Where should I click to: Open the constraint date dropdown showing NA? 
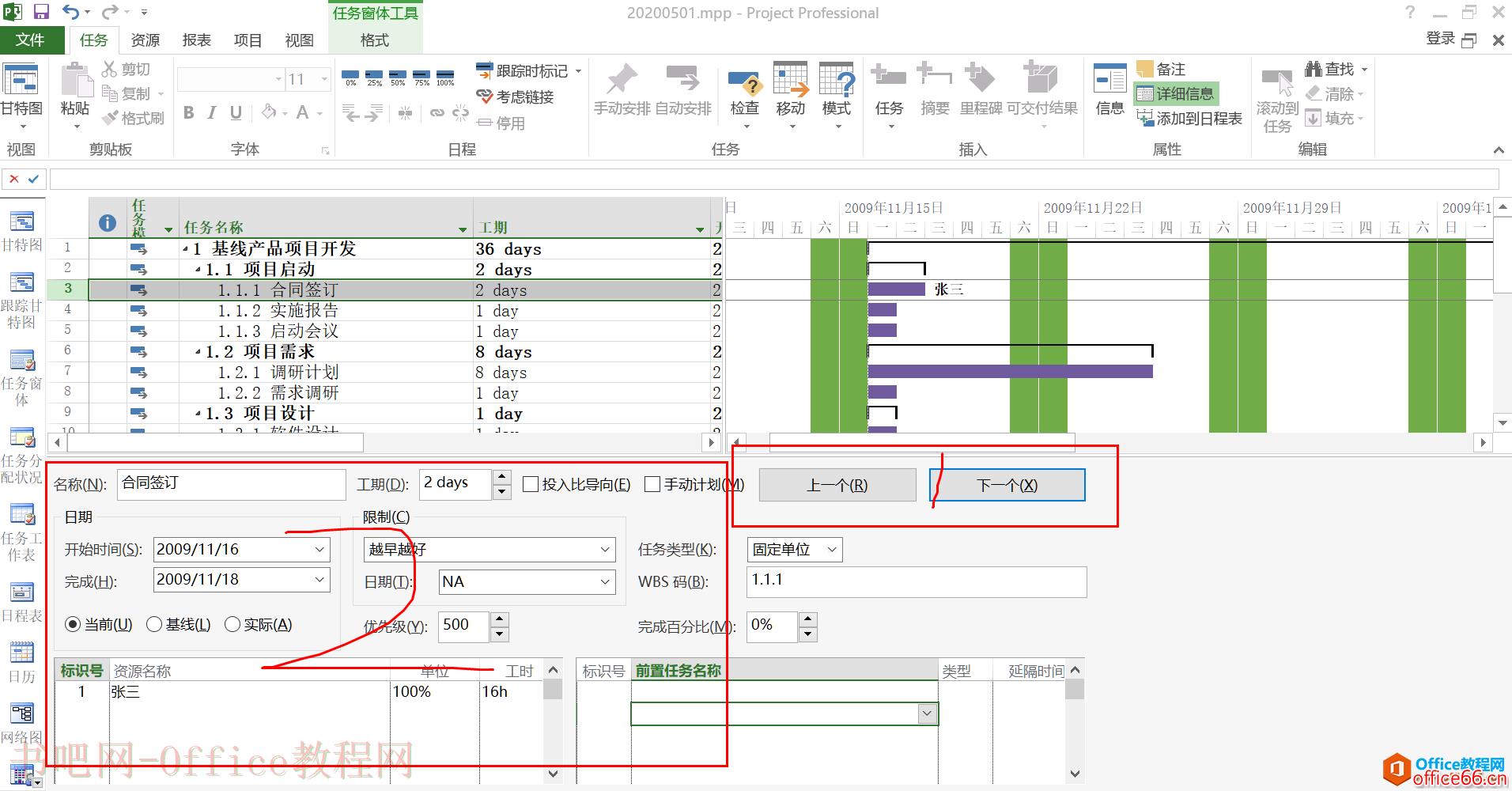point(605,582)
